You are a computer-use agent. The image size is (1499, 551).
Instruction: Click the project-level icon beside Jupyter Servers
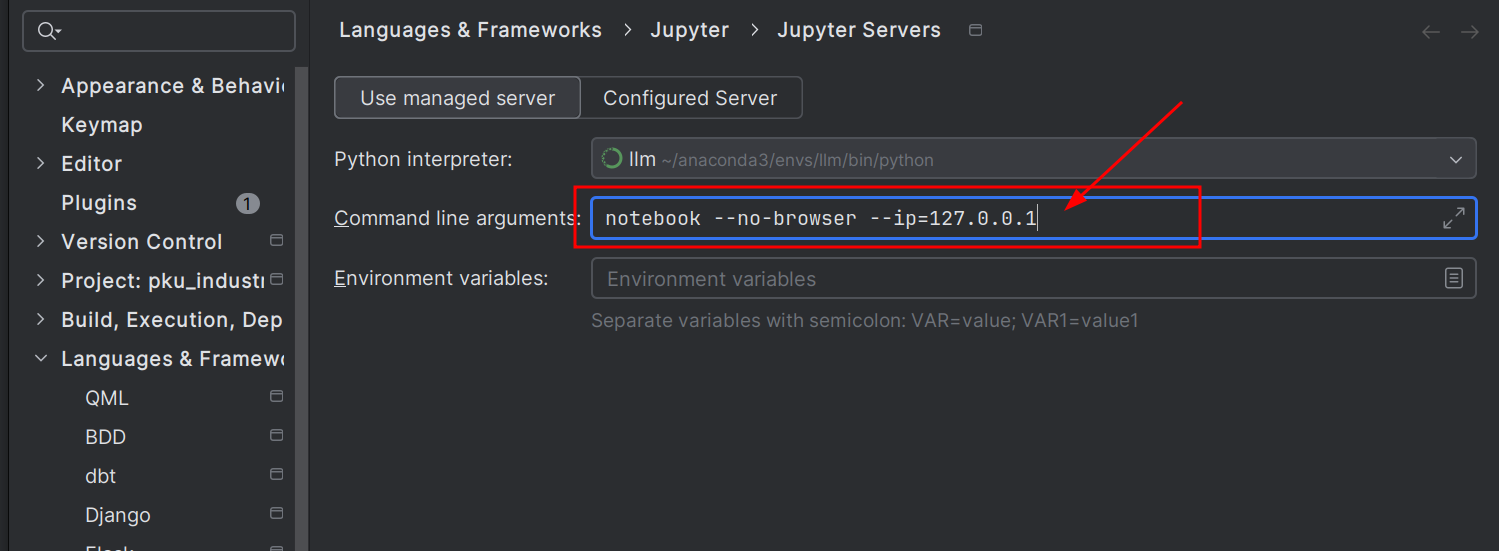tap(976, 30)
